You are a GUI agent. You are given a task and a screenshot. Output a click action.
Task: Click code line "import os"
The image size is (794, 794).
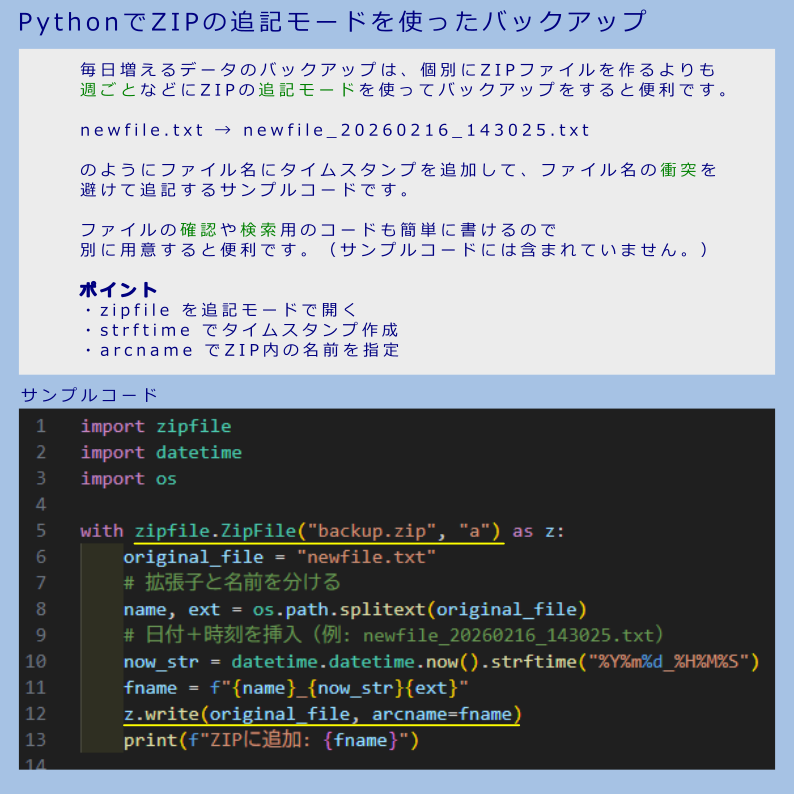pyautogui.click(x=129, y=479)
